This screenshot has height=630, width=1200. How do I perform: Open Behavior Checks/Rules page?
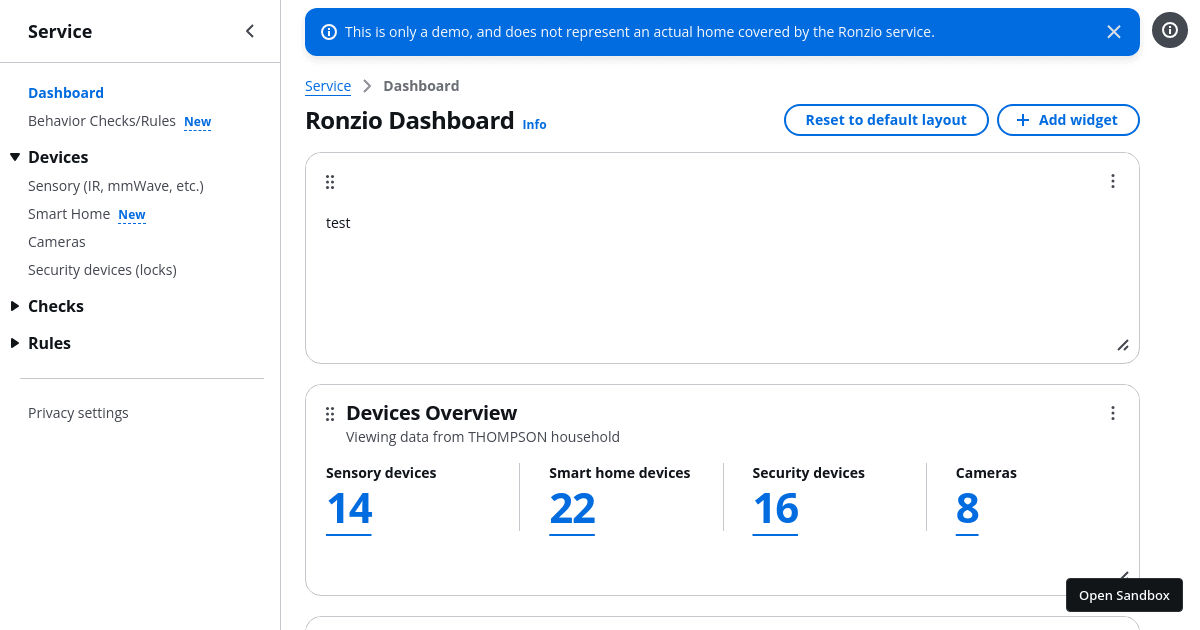click(102, 121)
